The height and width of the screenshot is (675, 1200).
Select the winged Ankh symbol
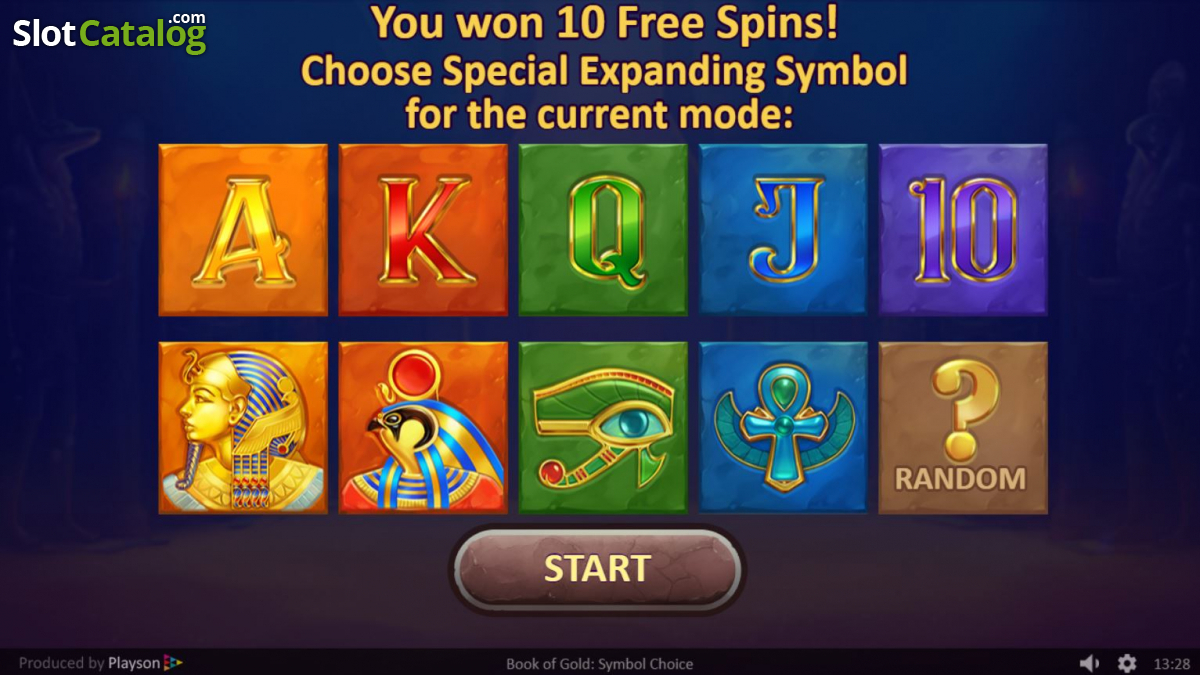[x=783, y=427]
